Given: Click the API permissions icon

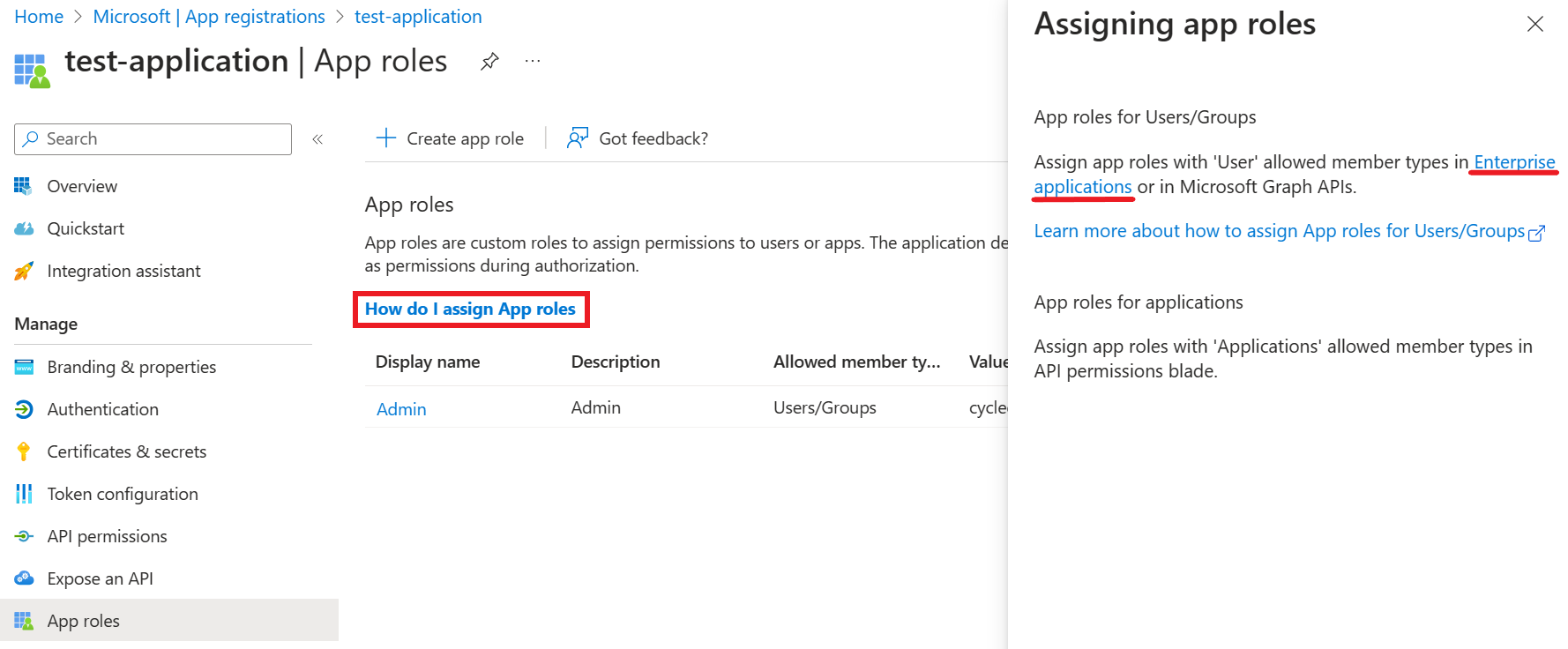Looking at the screenshot, I should point(24,536).
